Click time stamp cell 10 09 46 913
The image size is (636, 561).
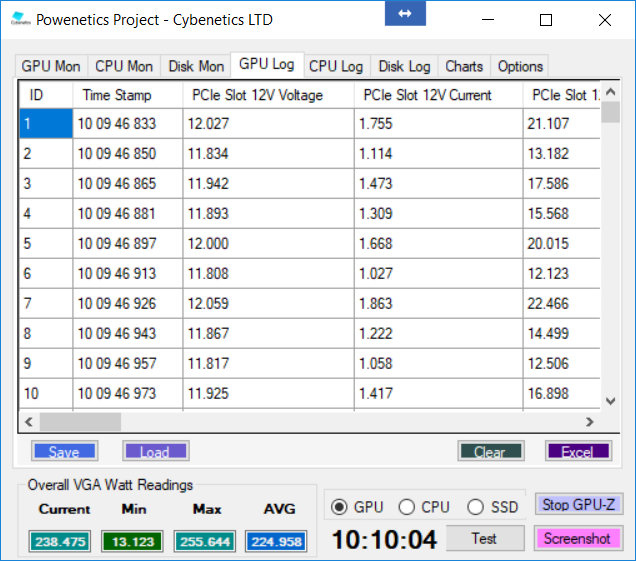(x=128, y=273)
